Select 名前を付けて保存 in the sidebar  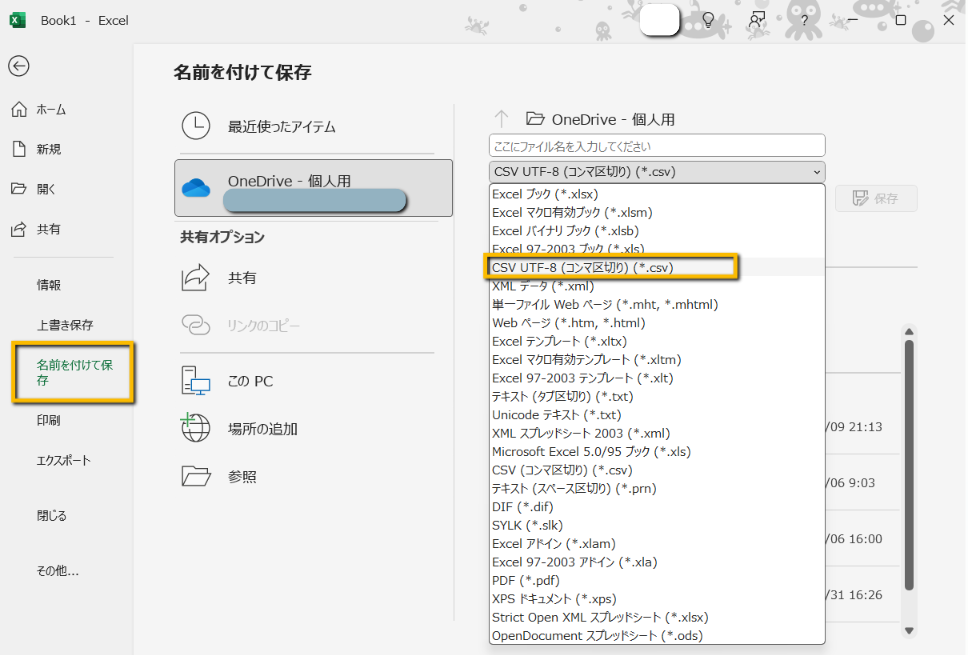pos(74,372)
